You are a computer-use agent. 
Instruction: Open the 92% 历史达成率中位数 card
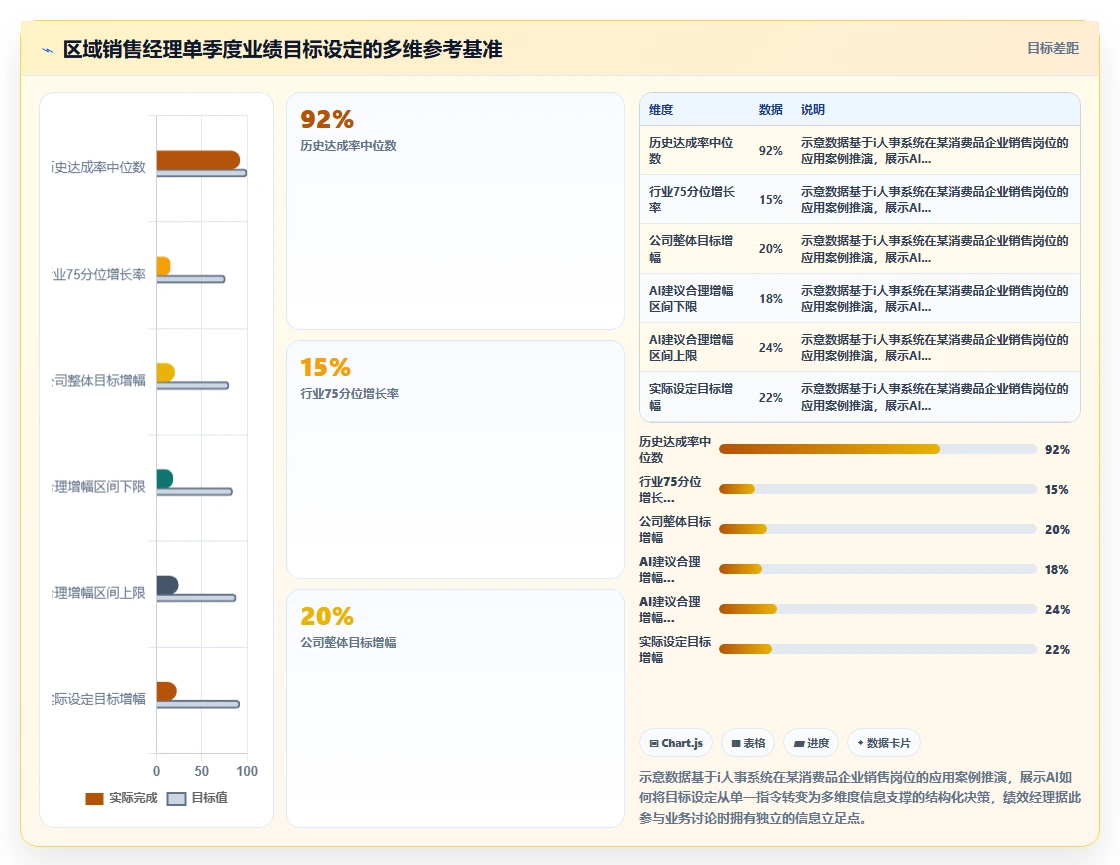point(456,211)
